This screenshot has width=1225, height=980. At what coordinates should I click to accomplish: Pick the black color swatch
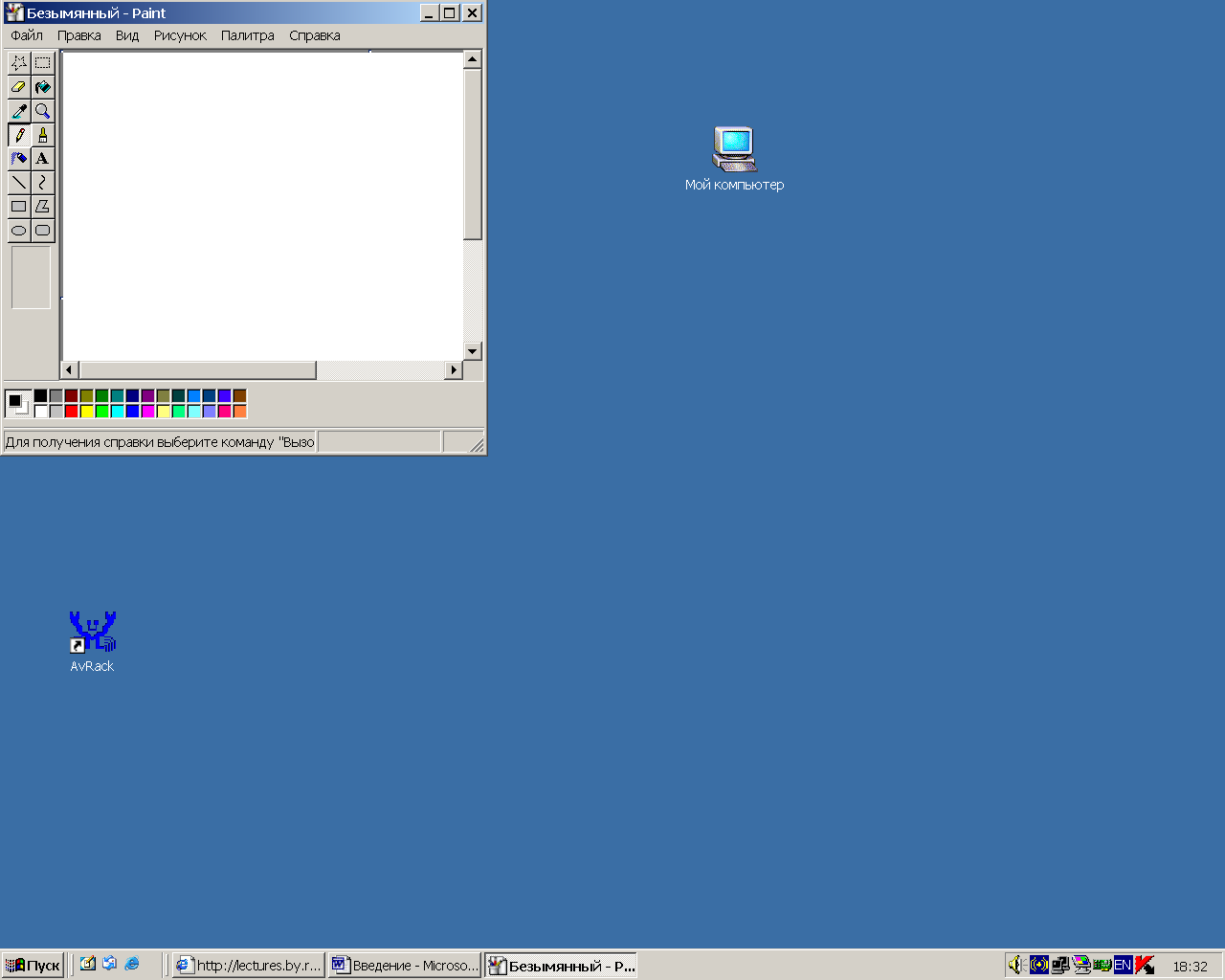tap(41, 395)
